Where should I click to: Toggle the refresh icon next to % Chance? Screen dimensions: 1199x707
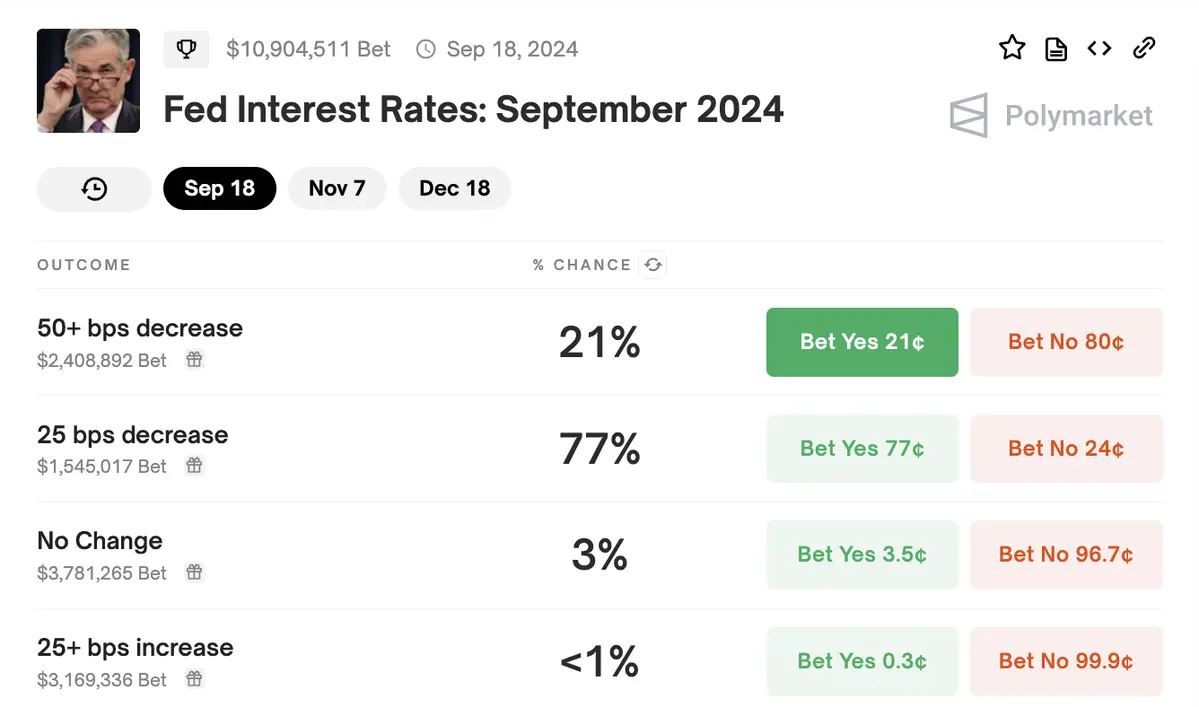click(x=654, y=265)
